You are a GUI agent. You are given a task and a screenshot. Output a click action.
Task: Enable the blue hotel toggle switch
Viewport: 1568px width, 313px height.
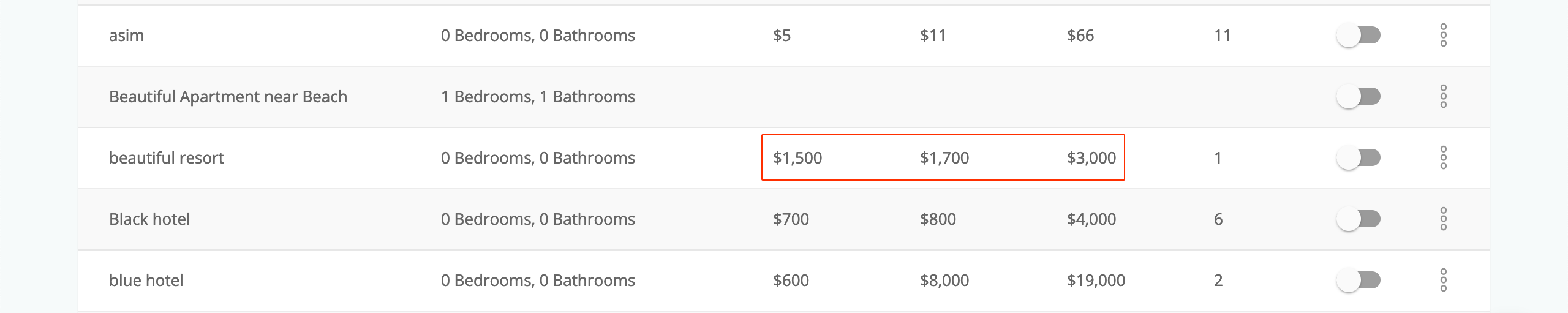(1359, 281)
